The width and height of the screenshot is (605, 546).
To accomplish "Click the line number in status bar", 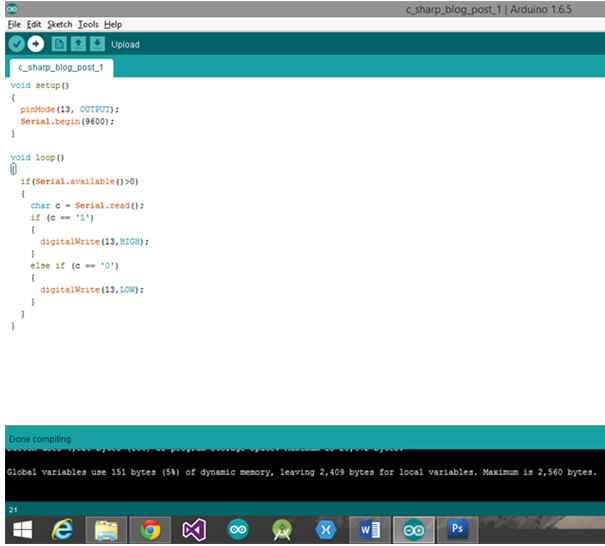I will pos(13,509).
